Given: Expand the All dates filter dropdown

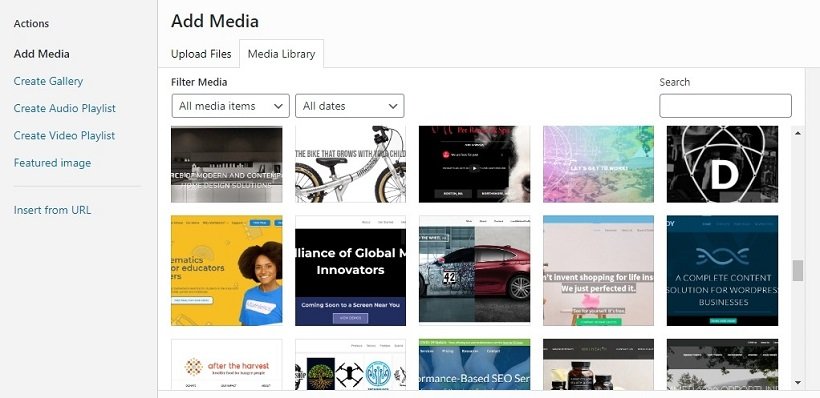Looking at the screenshot, I should [350, 106].
